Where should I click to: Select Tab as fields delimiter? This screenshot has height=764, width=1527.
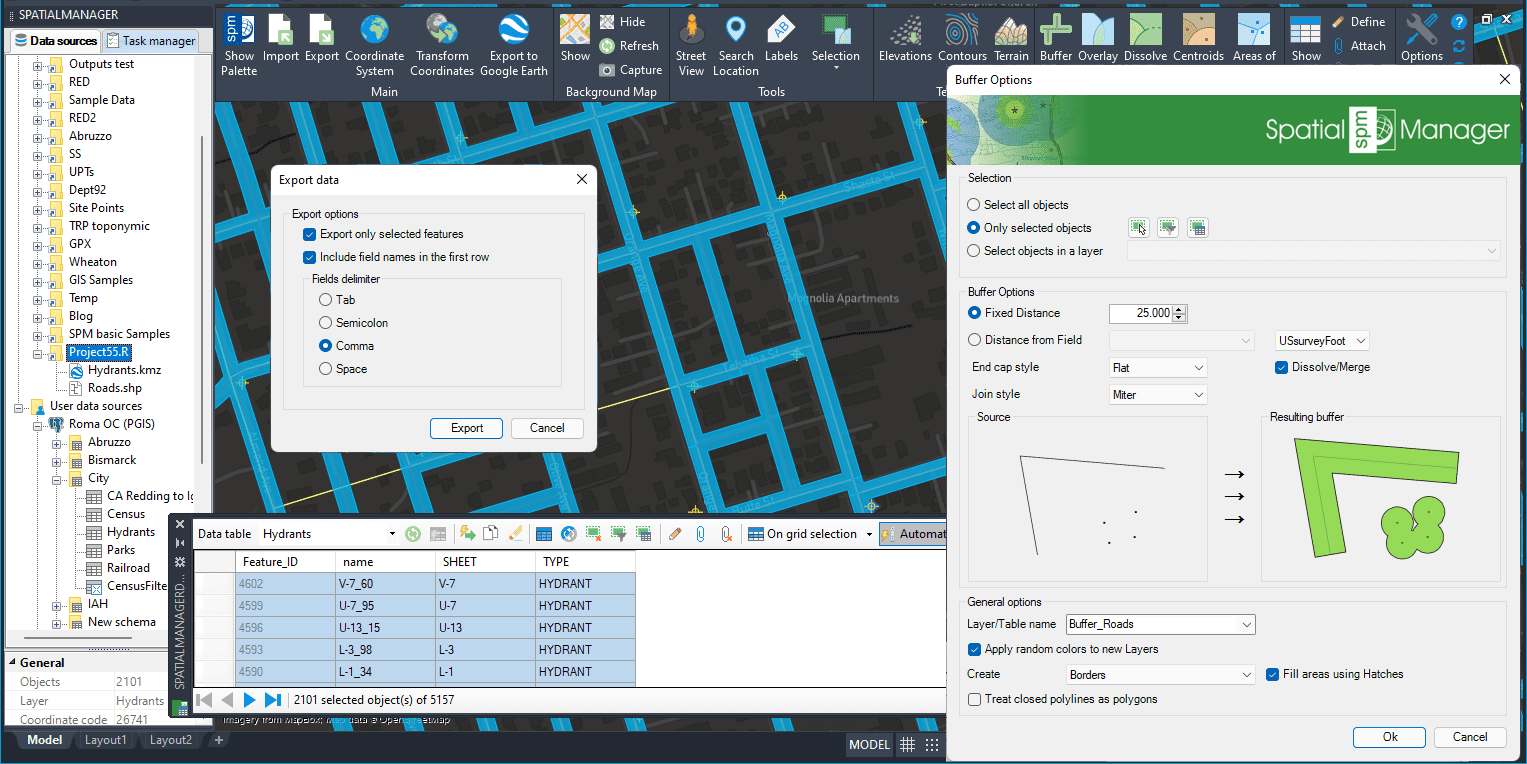(x=325, y=300)
